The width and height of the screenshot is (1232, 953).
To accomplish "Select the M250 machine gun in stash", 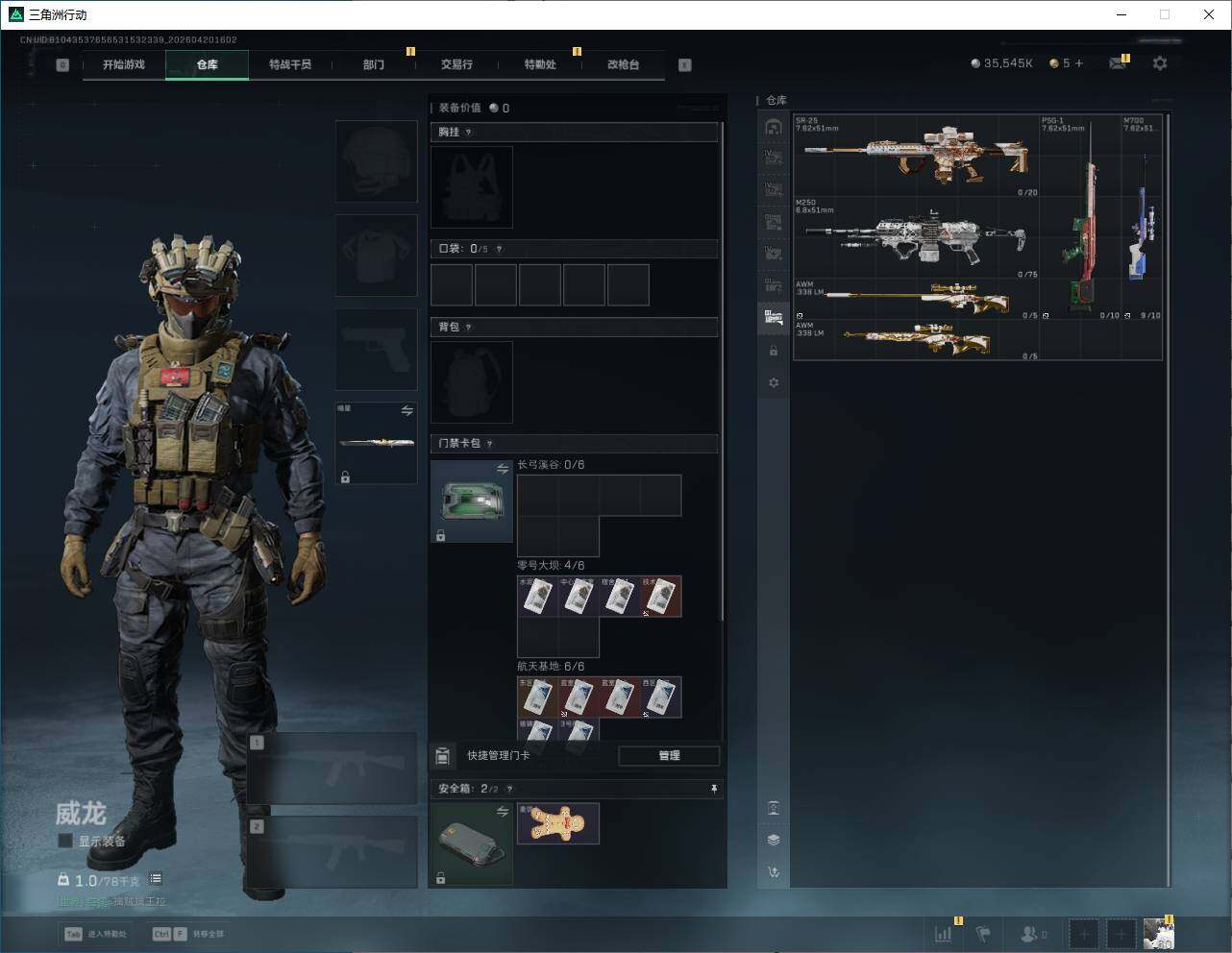I will [x=917, y=238].
